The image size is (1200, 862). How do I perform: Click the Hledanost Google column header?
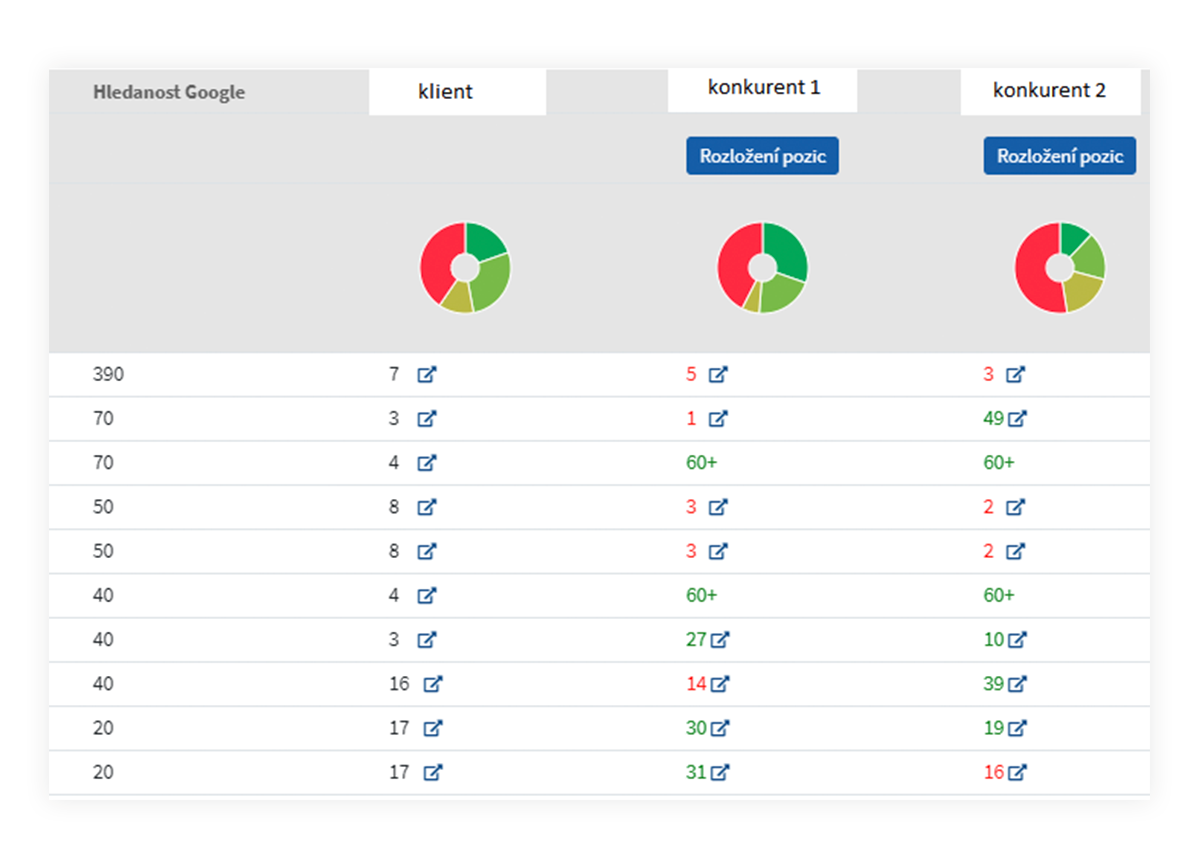[169, 92]
